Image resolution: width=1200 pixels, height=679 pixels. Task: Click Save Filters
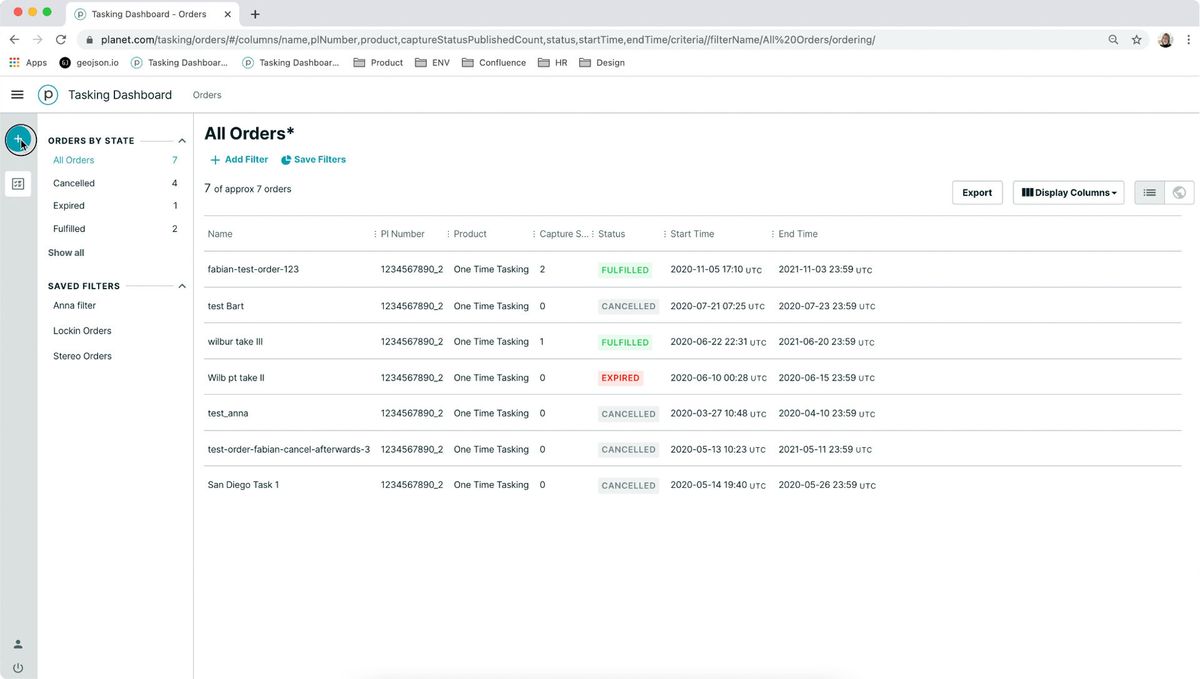point(313,160)
